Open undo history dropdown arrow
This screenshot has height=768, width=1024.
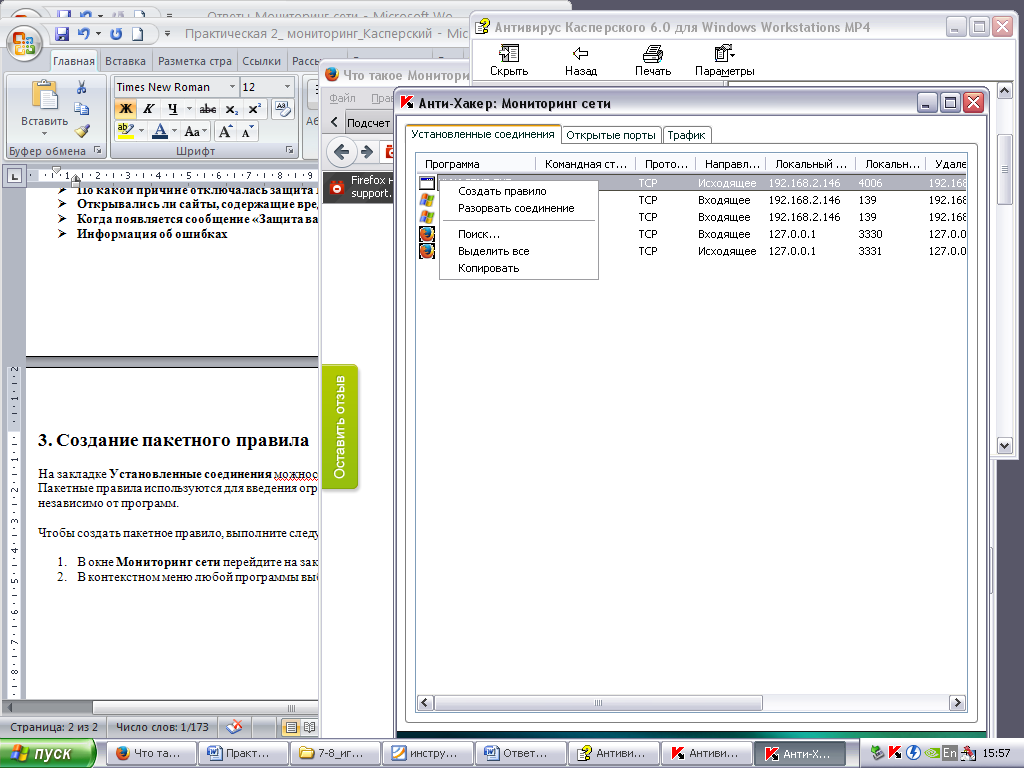[x=98, y=33]
